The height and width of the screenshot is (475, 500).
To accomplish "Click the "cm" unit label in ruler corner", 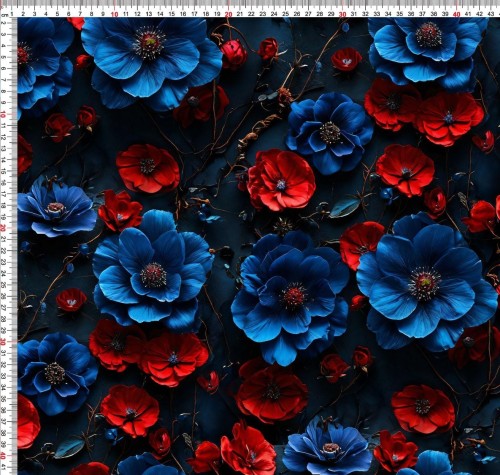I will [x=4, y=15].
